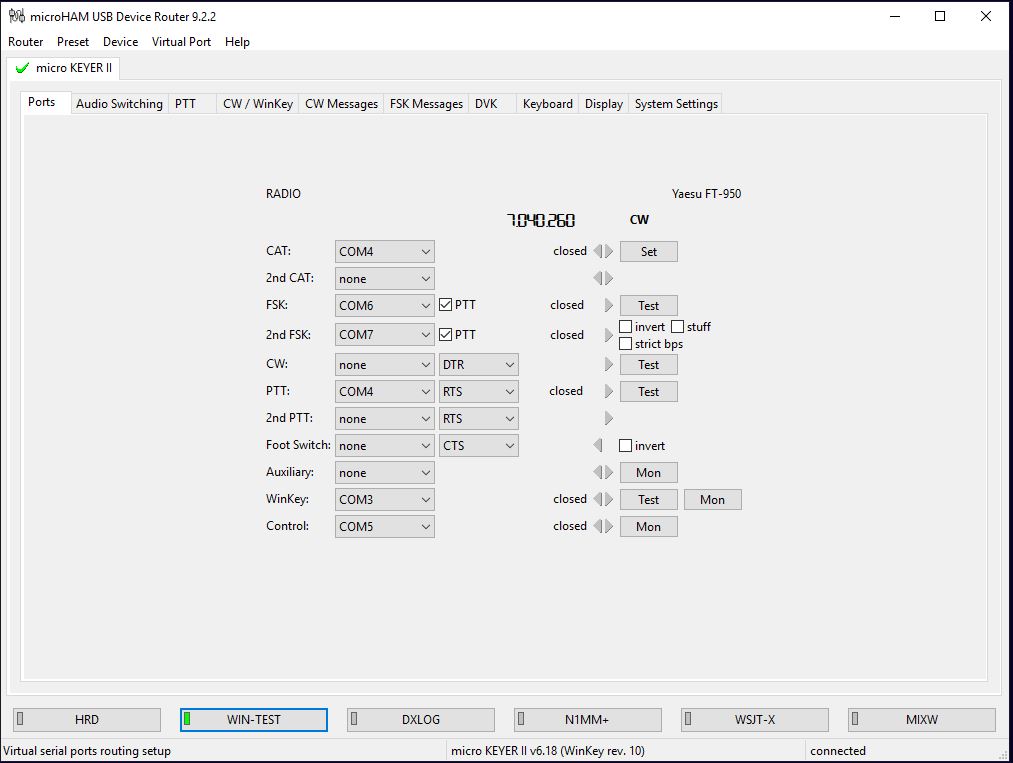Click the Set button in the CAT row

(649, 251)
